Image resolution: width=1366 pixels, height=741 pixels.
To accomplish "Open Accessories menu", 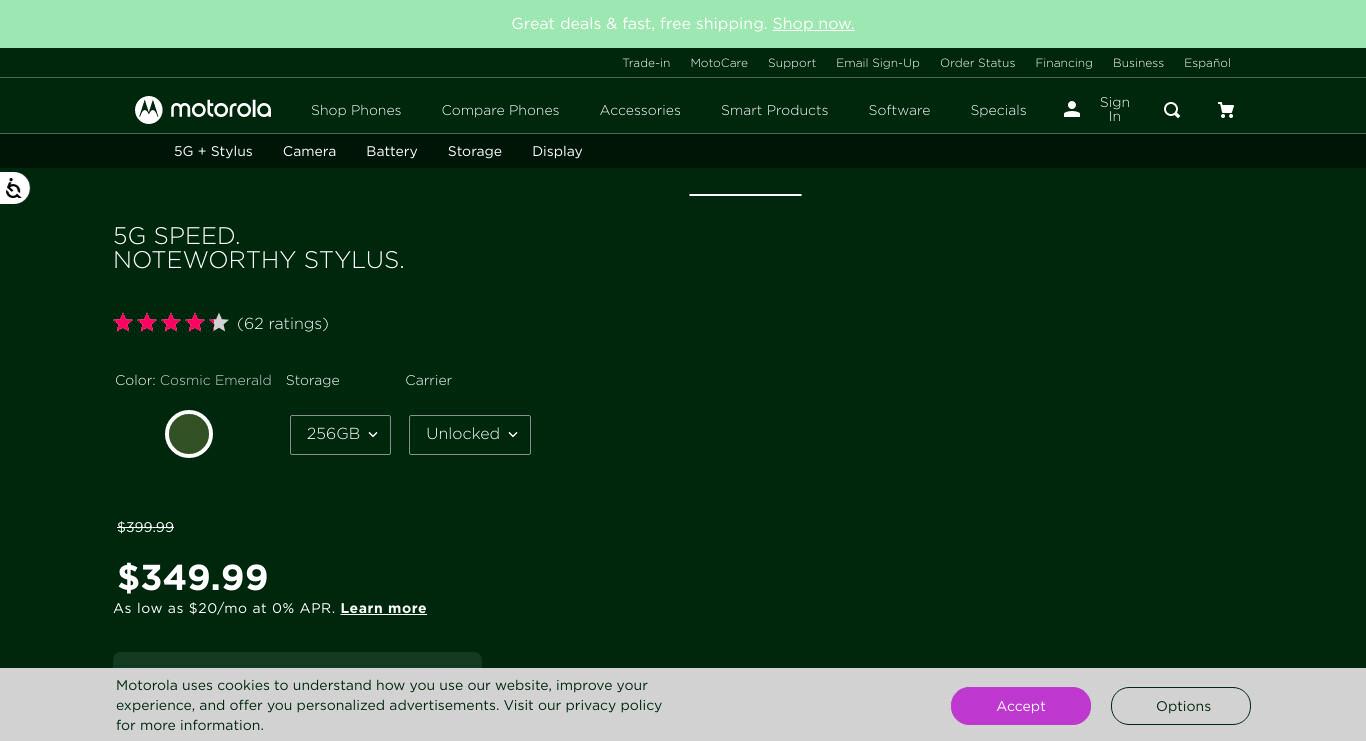I will pos(640,110).
